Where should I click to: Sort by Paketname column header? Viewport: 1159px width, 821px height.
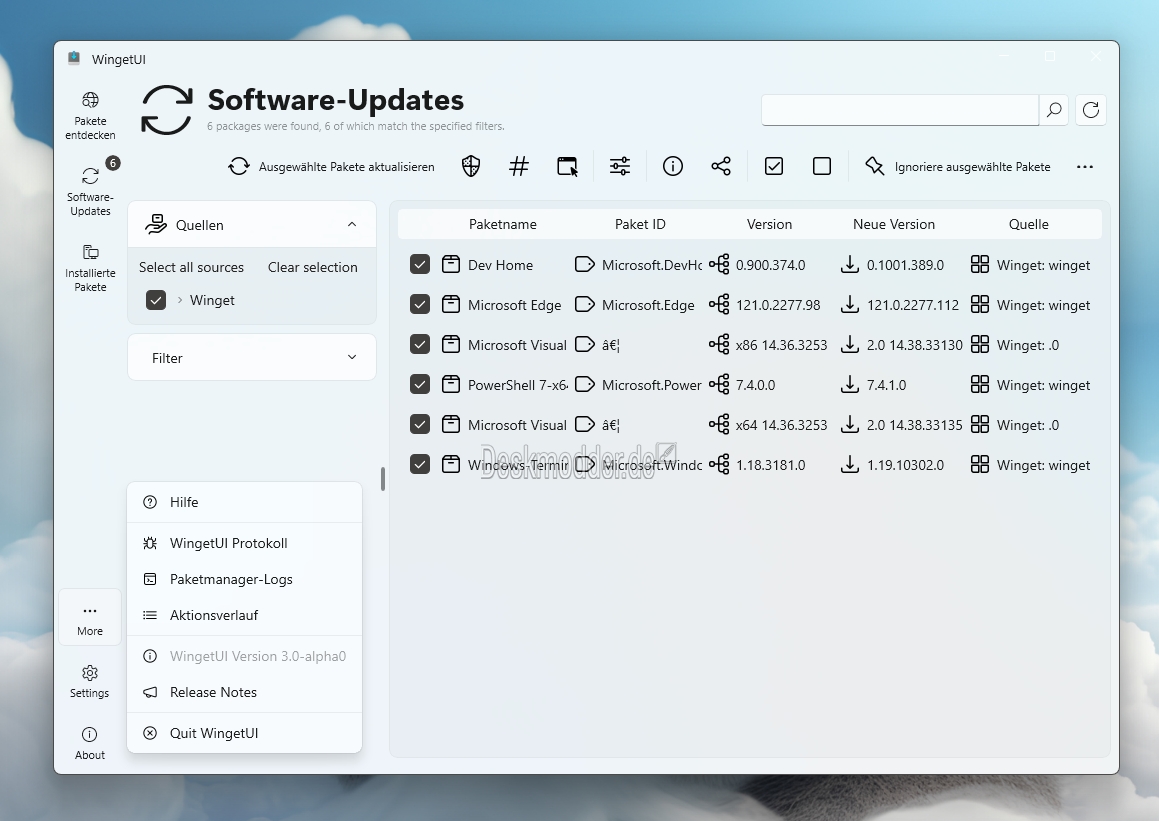[x=503, y=224]
